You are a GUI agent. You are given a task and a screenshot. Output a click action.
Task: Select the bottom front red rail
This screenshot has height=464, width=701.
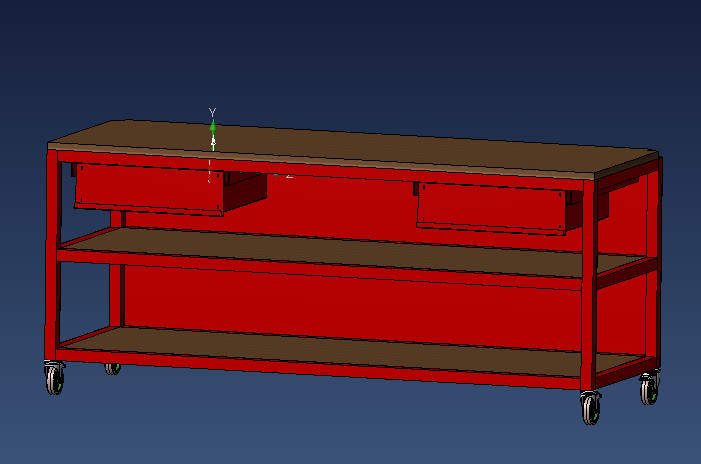(x=320, y=369)
